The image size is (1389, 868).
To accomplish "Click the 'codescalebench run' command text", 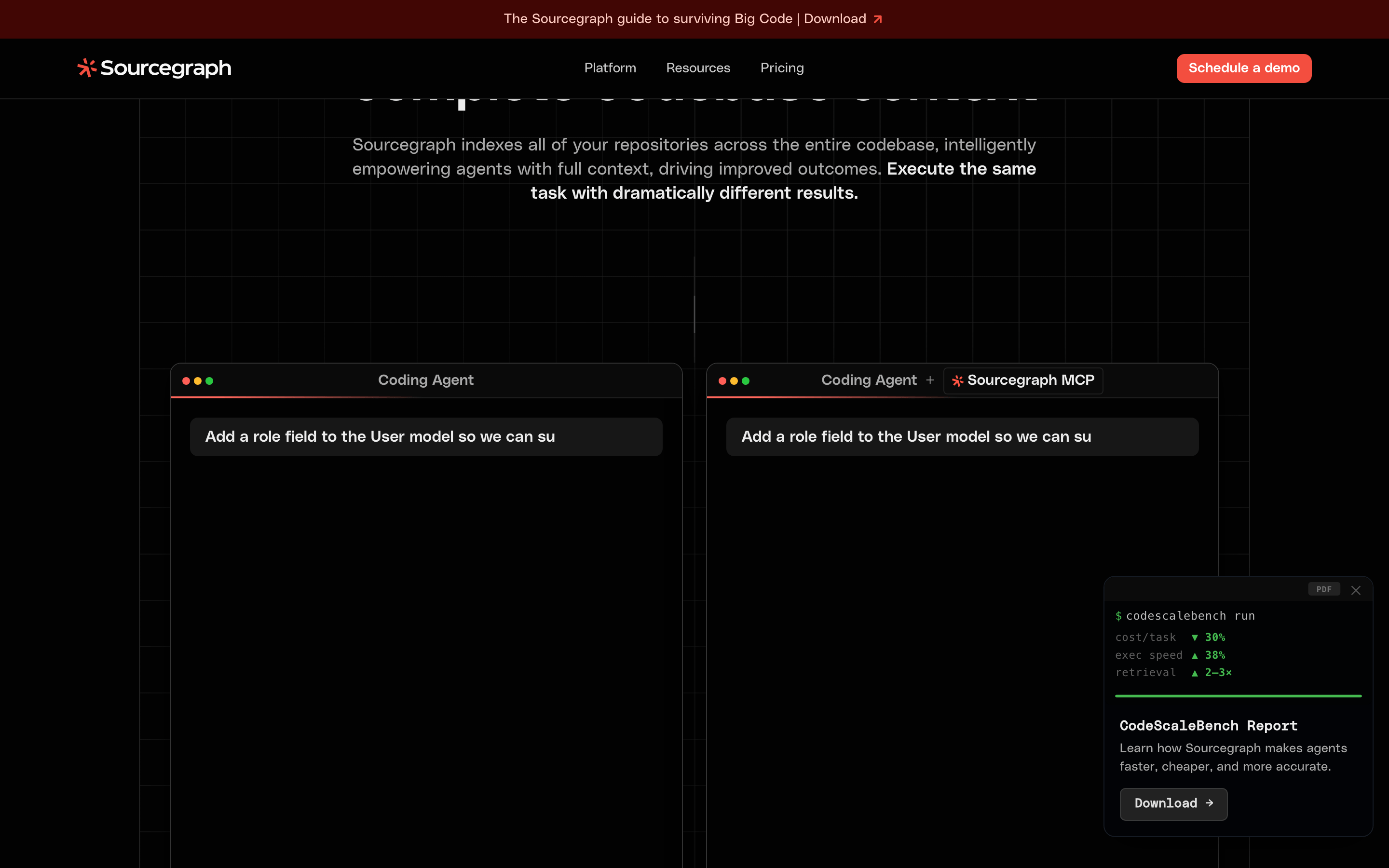I will [x=1190, y=616].
